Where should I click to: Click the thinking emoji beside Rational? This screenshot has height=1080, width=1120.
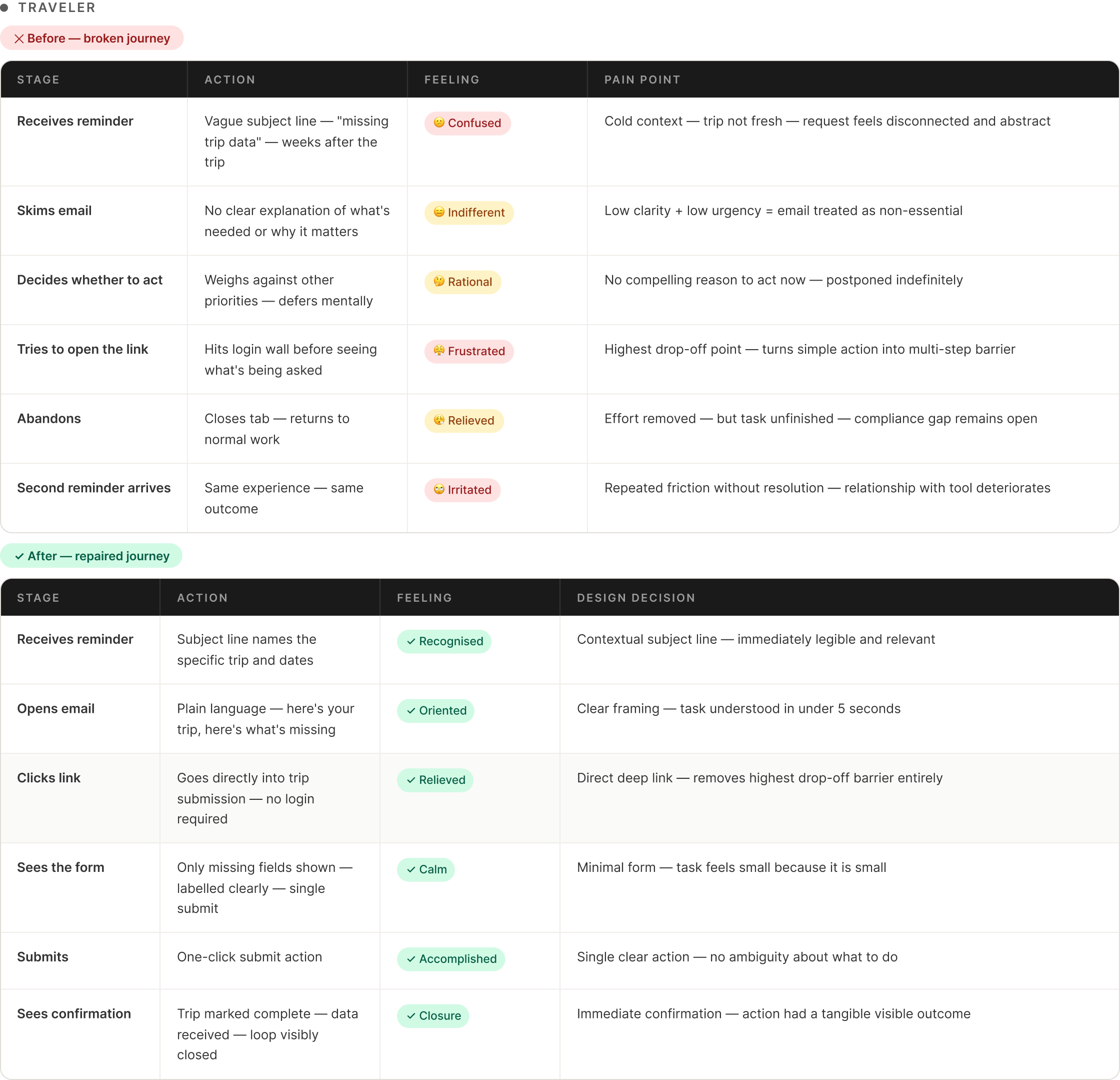(x=439, y=281)
